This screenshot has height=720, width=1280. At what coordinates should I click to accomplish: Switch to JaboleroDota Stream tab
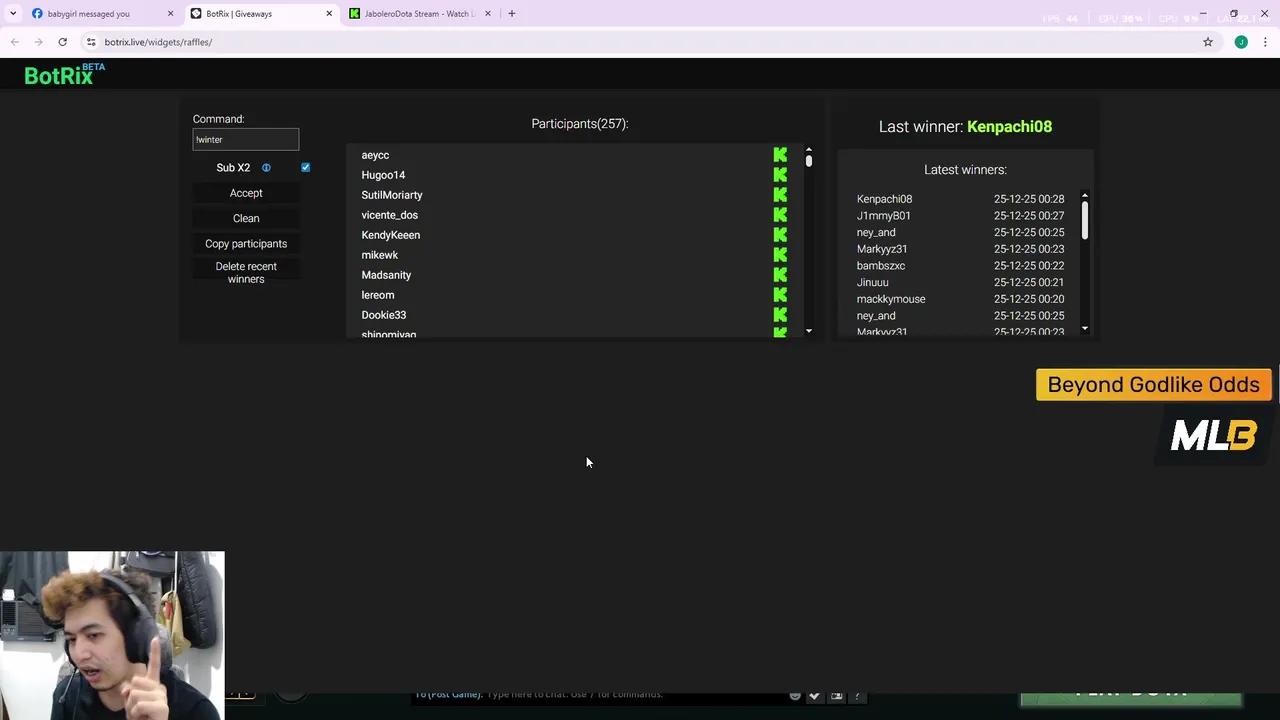tap(418, 14)
